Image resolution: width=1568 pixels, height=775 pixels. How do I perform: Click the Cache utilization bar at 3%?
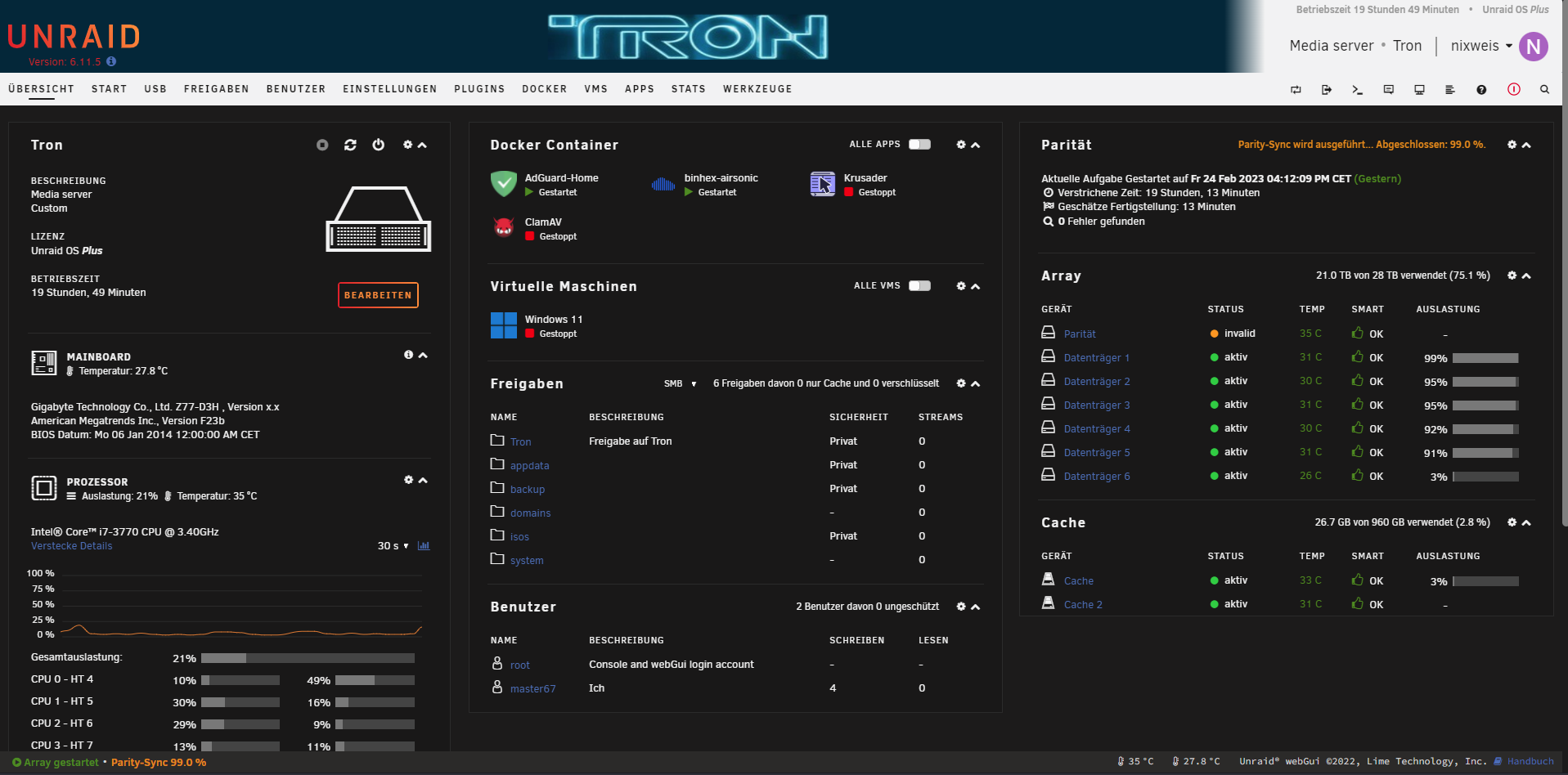pos(1485,581)
